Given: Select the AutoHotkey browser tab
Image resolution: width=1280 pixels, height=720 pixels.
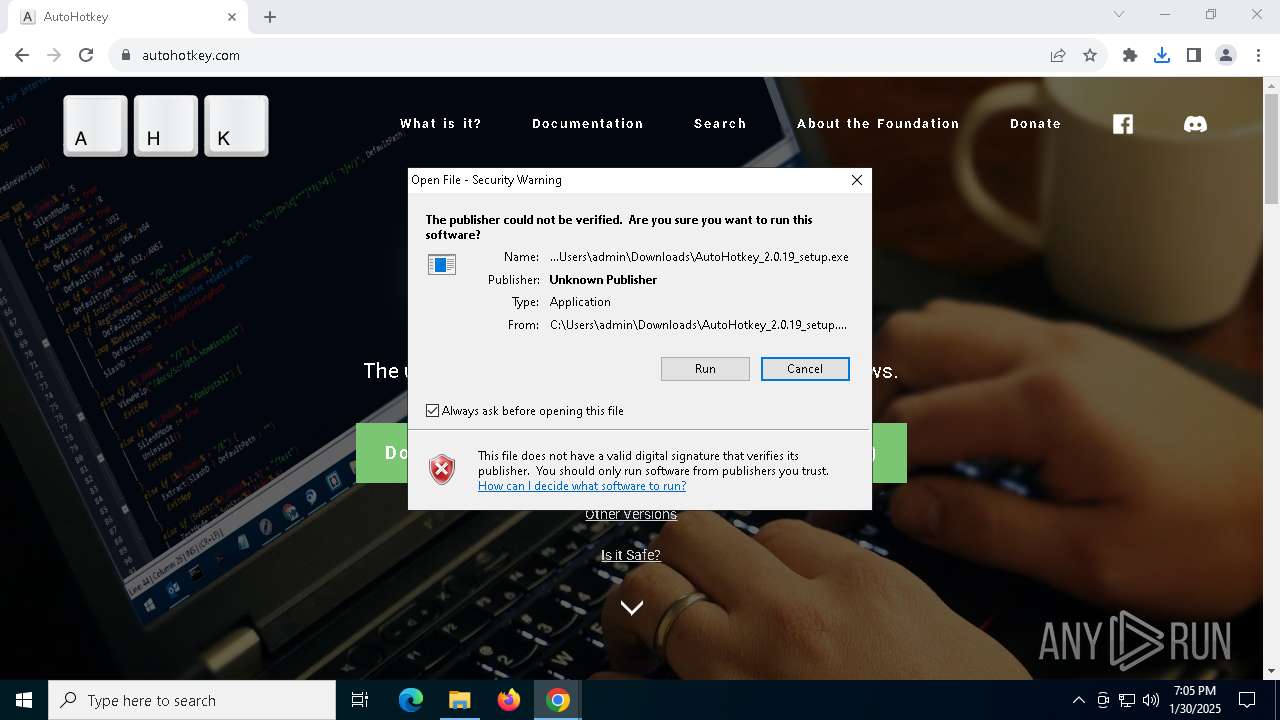Looking at the screenshot, I should pyautogui.click(x=128, y=17).
